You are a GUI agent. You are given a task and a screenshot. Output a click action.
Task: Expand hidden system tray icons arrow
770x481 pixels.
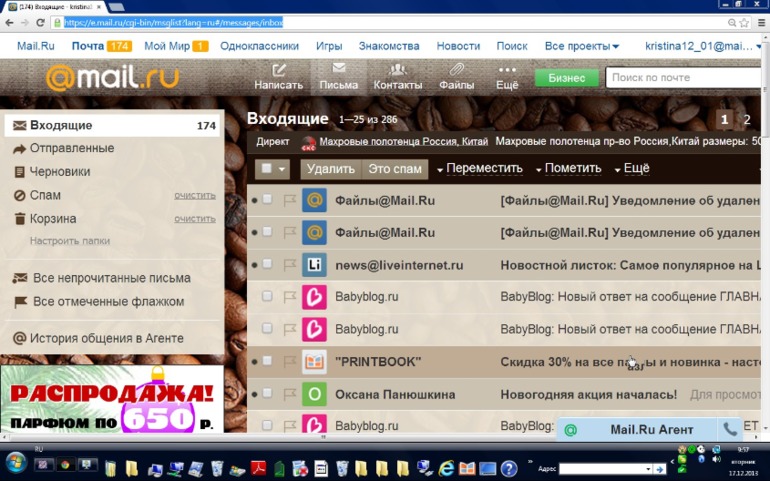coord(672,462)
